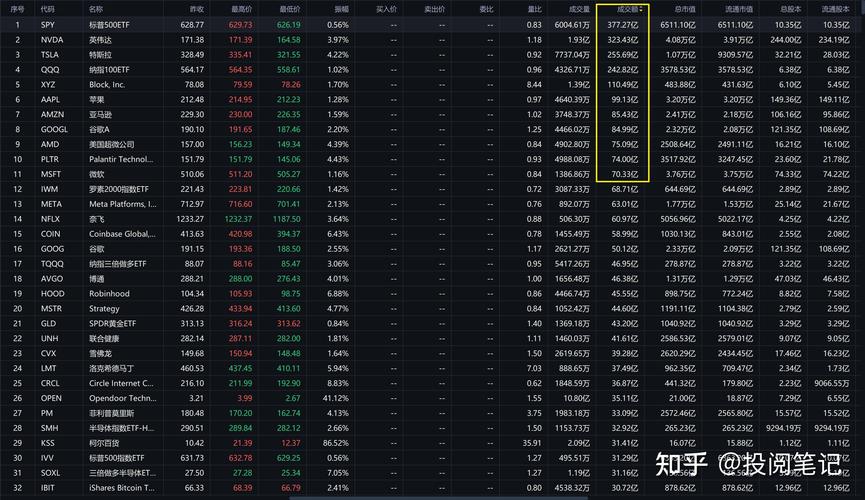This screenshot has width=865, height=500.
Task: Sort by 成交量 column header
Action: point(580,9)
